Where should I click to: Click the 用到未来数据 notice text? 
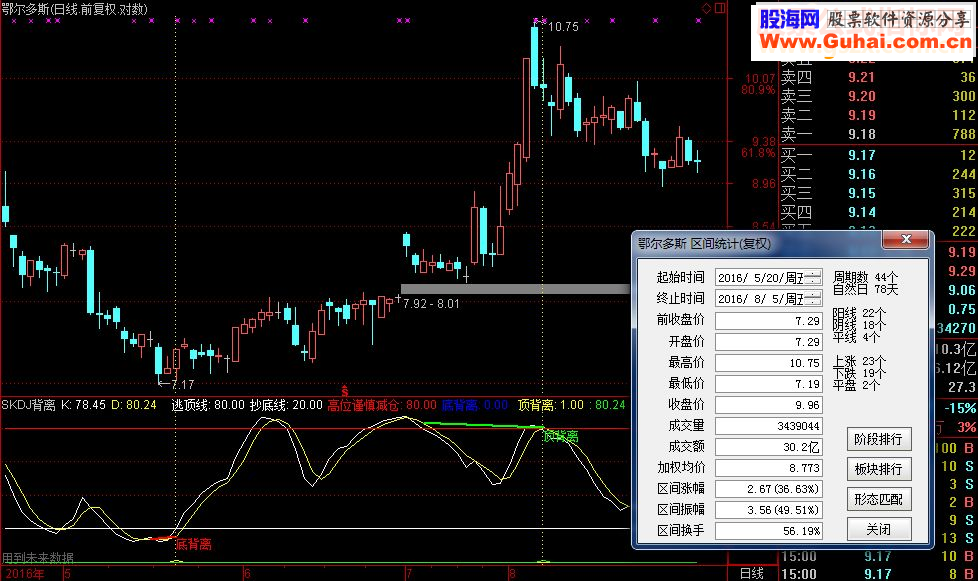point(37,558)
